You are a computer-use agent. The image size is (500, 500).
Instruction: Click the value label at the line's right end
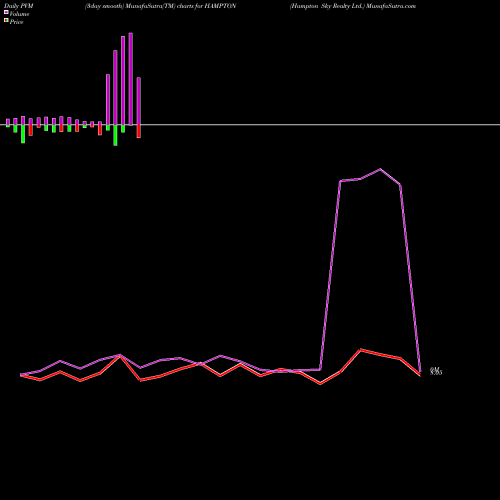436,371
